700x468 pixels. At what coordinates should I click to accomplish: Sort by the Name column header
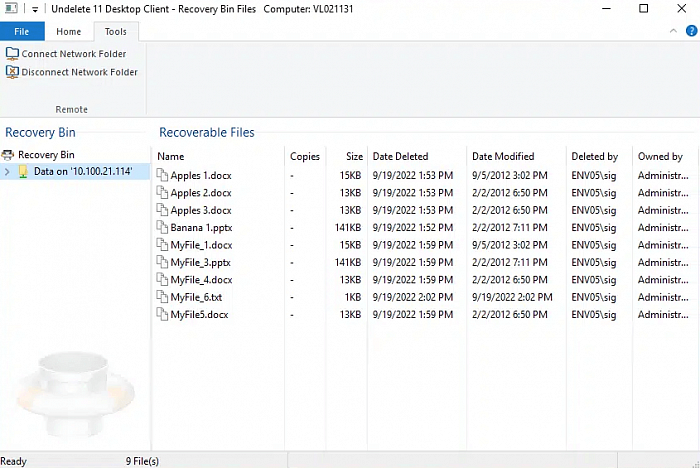point(171,156)
